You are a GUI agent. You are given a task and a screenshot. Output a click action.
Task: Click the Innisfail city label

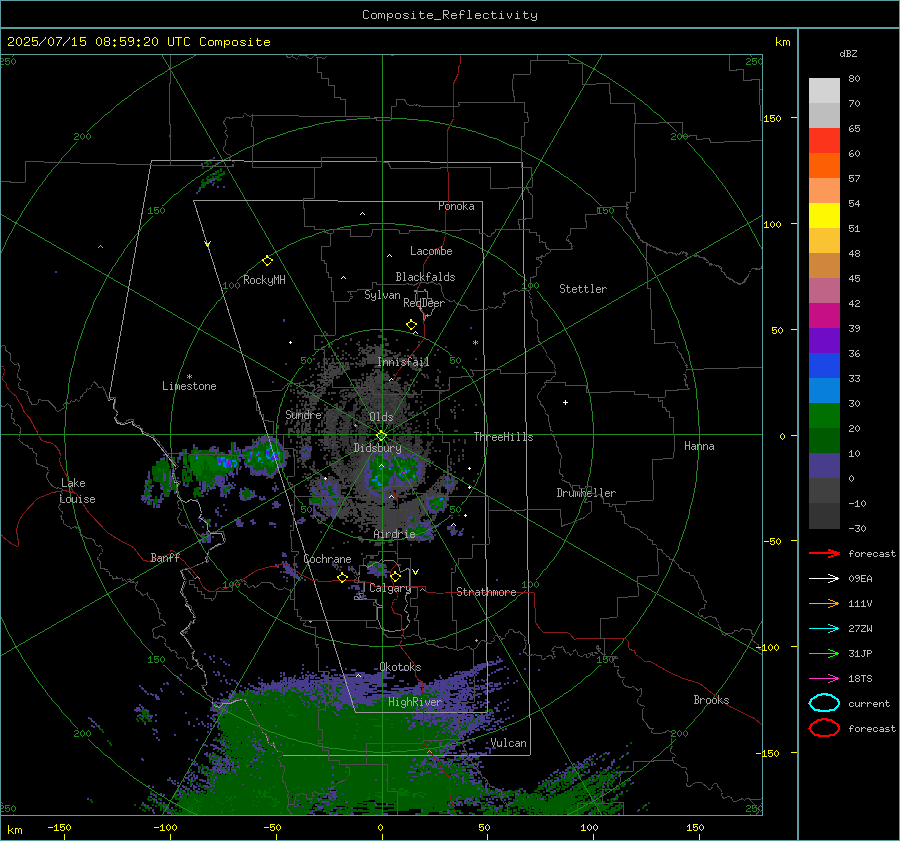point(403,362)
